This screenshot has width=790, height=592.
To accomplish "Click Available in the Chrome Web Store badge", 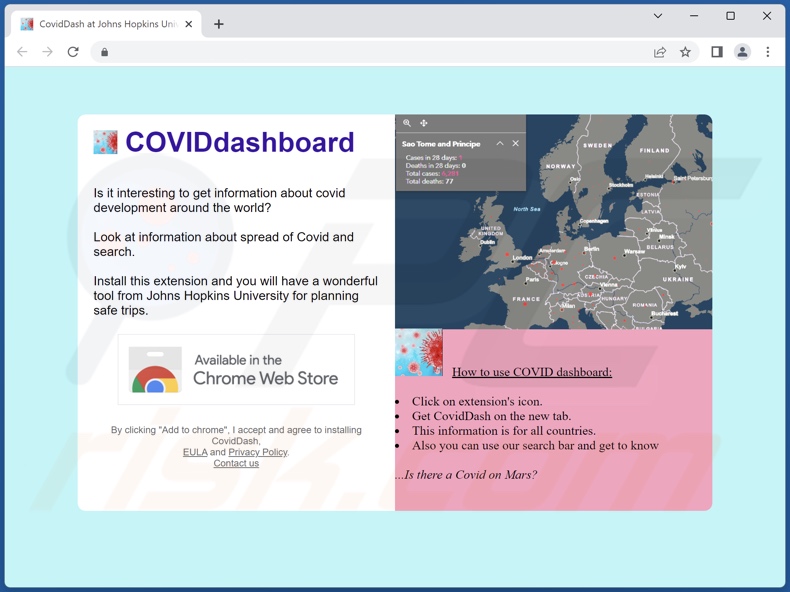I will 236,369.
